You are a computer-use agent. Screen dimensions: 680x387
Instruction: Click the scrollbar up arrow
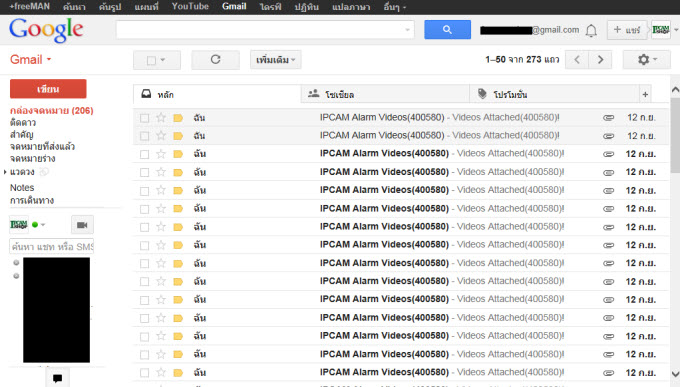tap(675, 89)
